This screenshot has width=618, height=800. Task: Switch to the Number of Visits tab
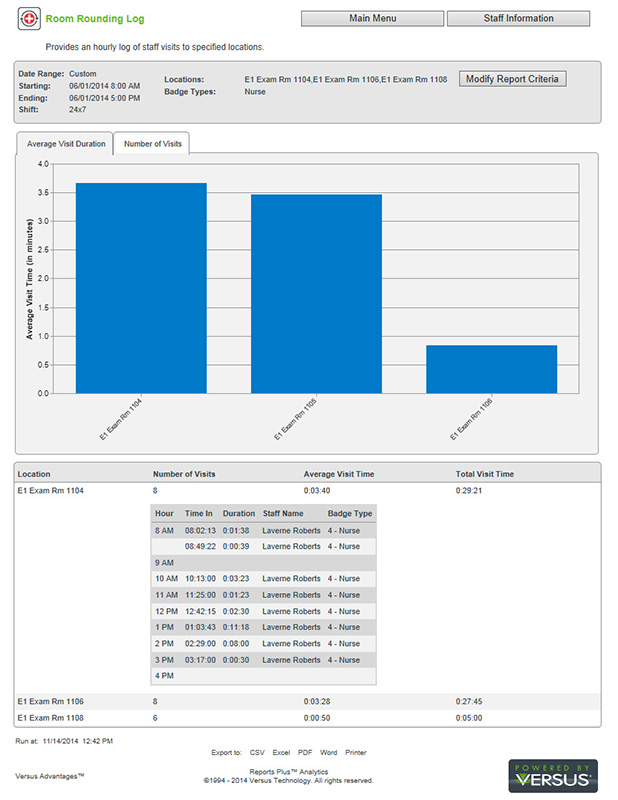(151, 144)
